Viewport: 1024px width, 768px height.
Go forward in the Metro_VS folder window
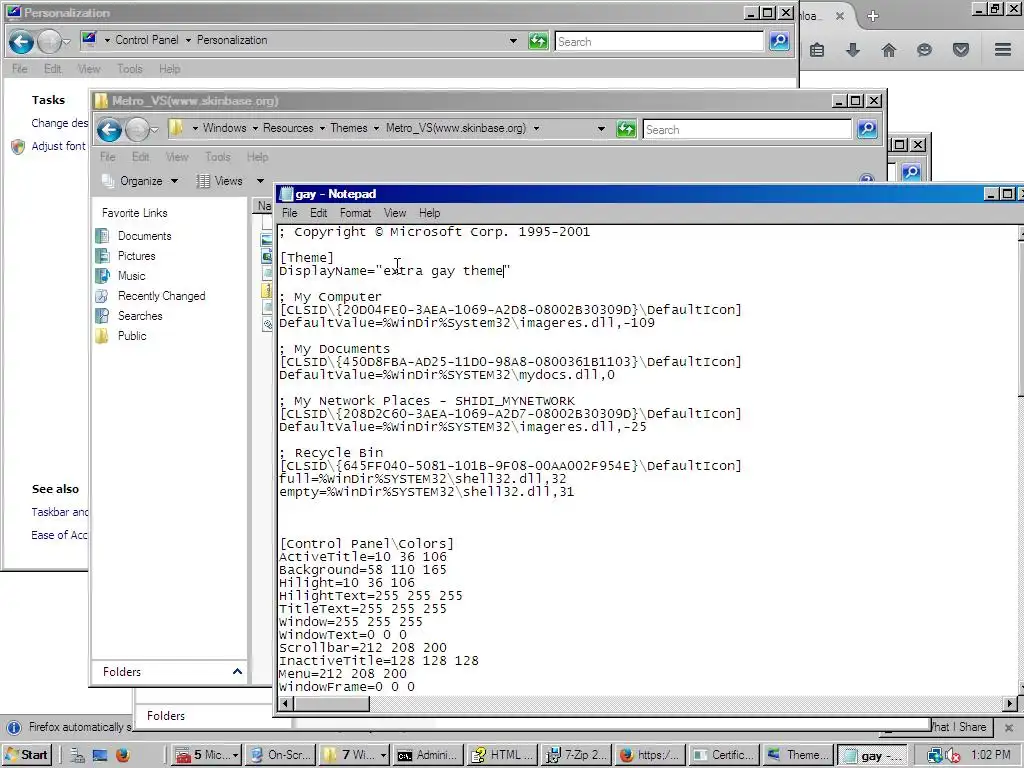(x=137, y=130)
